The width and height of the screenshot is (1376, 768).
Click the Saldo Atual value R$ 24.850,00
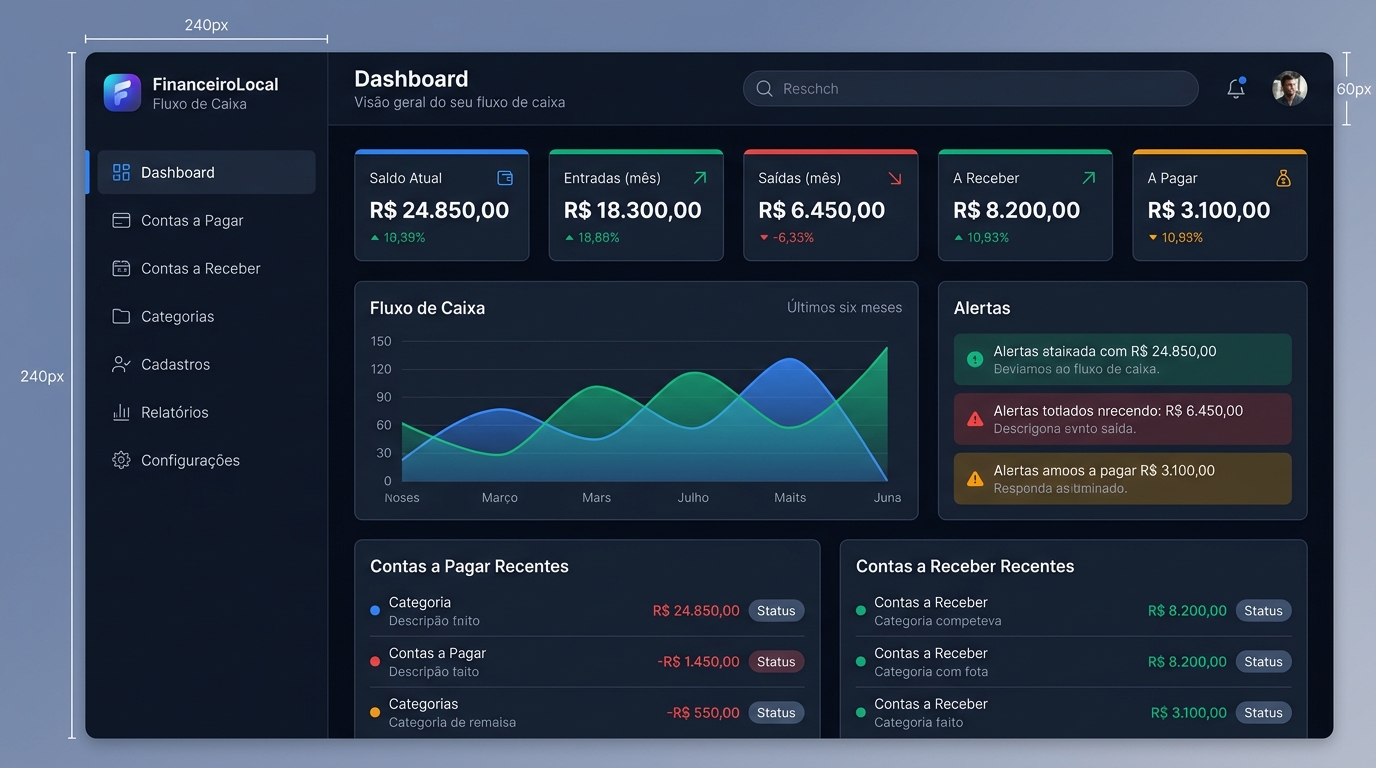439,210
